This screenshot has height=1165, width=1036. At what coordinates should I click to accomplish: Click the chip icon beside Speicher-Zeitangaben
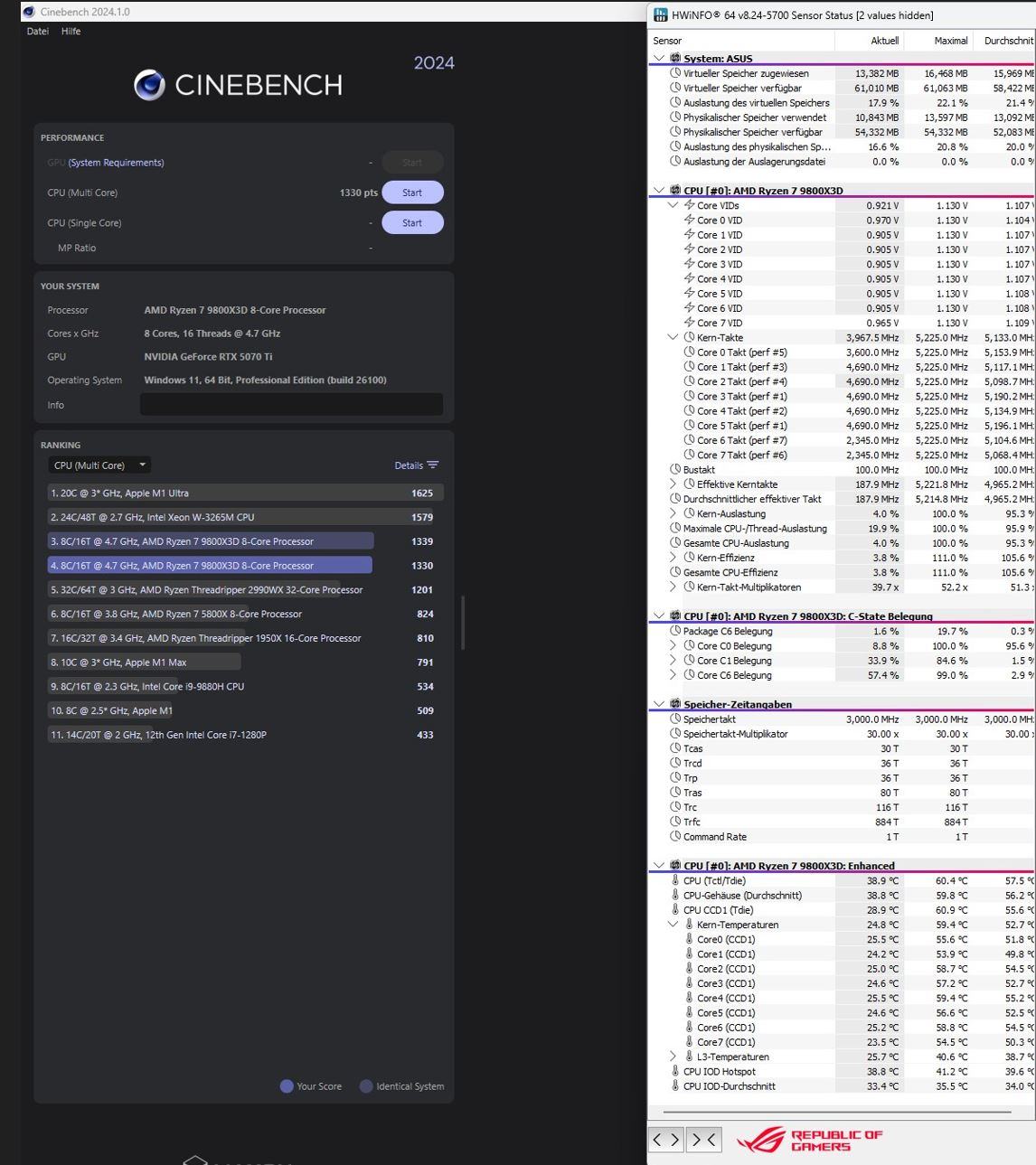point(675,704)
